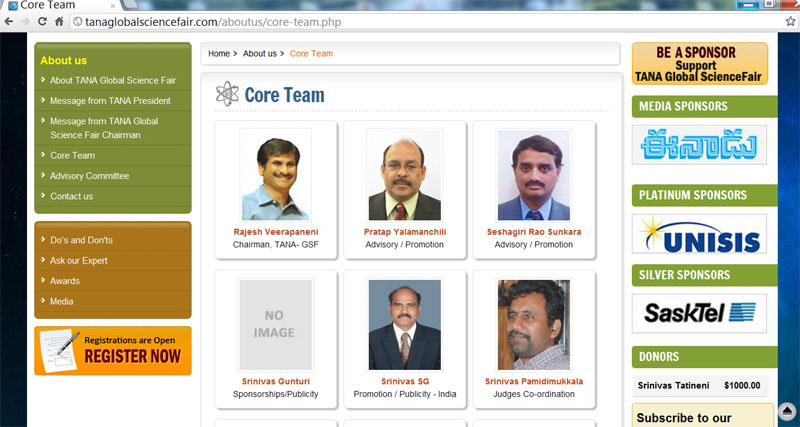Open the Awards sidebar item
Viewport: 800px width, 427px height.
point(64,281)
